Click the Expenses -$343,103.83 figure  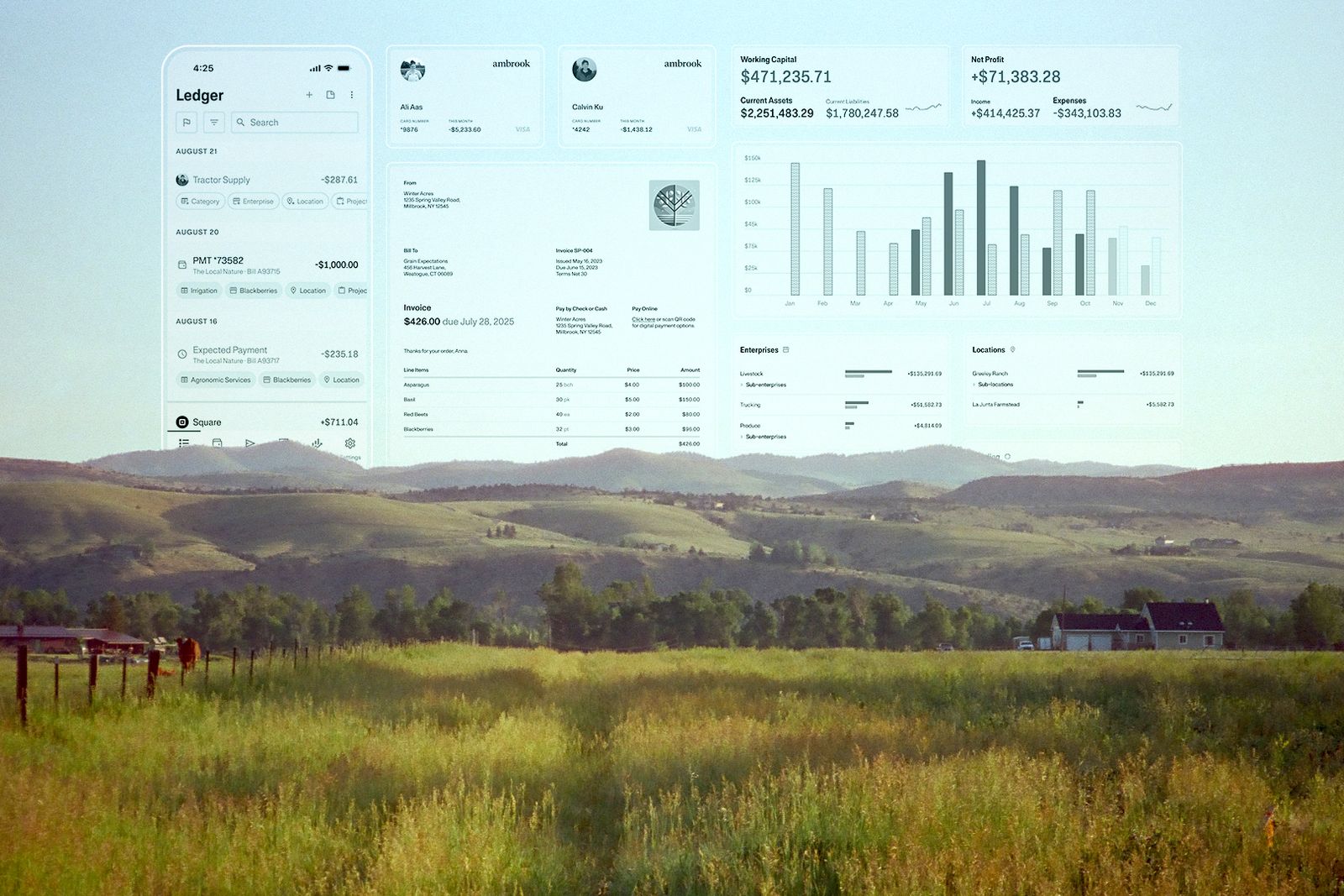coord(1087,113)
